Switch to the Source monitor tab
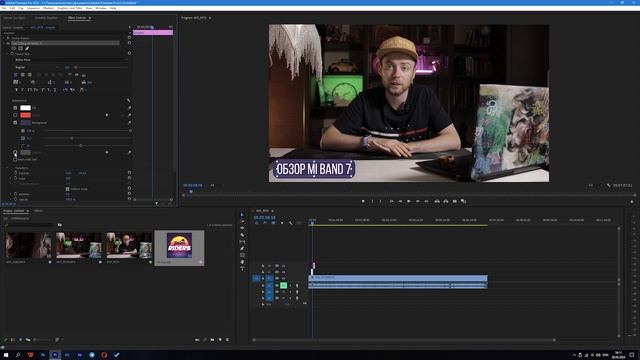 14,18
